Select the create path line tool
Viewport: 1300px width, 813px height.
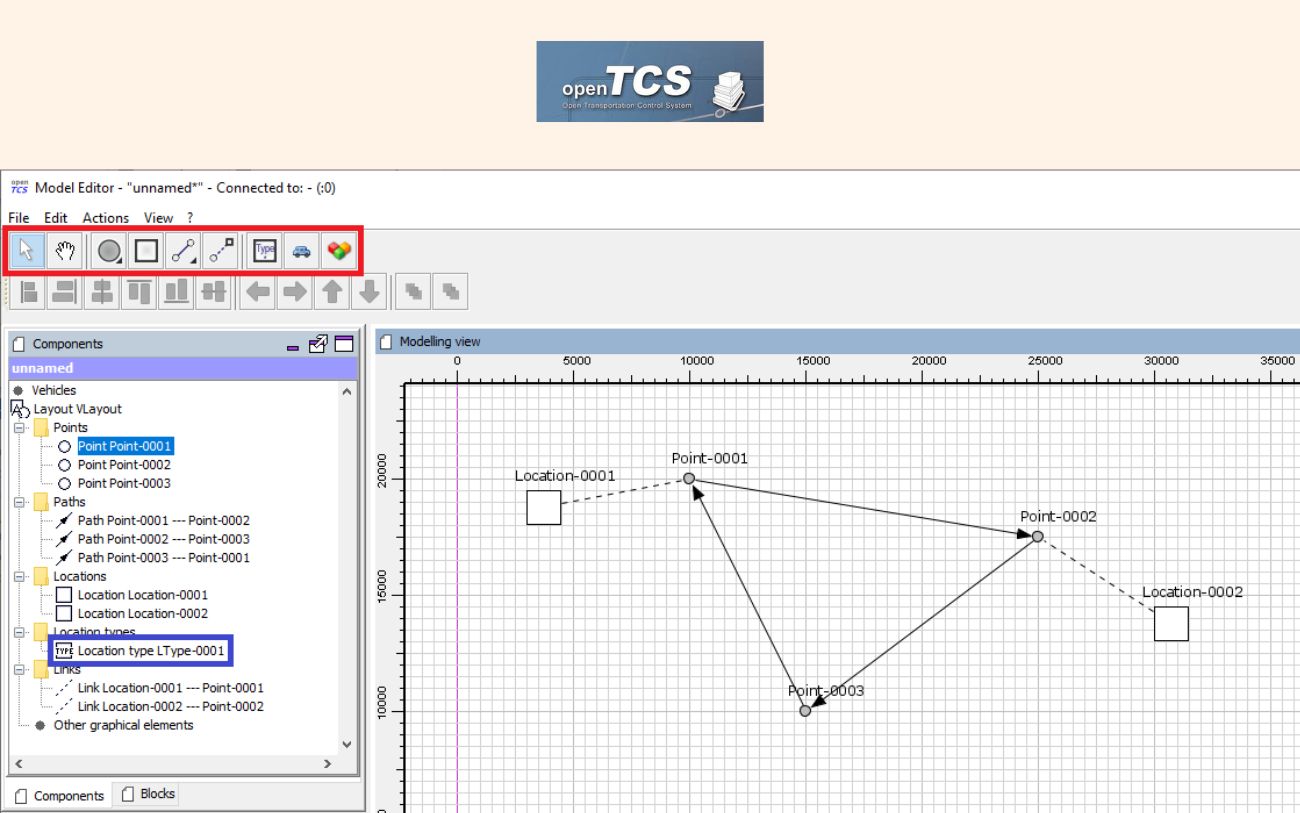coord(183,251)
